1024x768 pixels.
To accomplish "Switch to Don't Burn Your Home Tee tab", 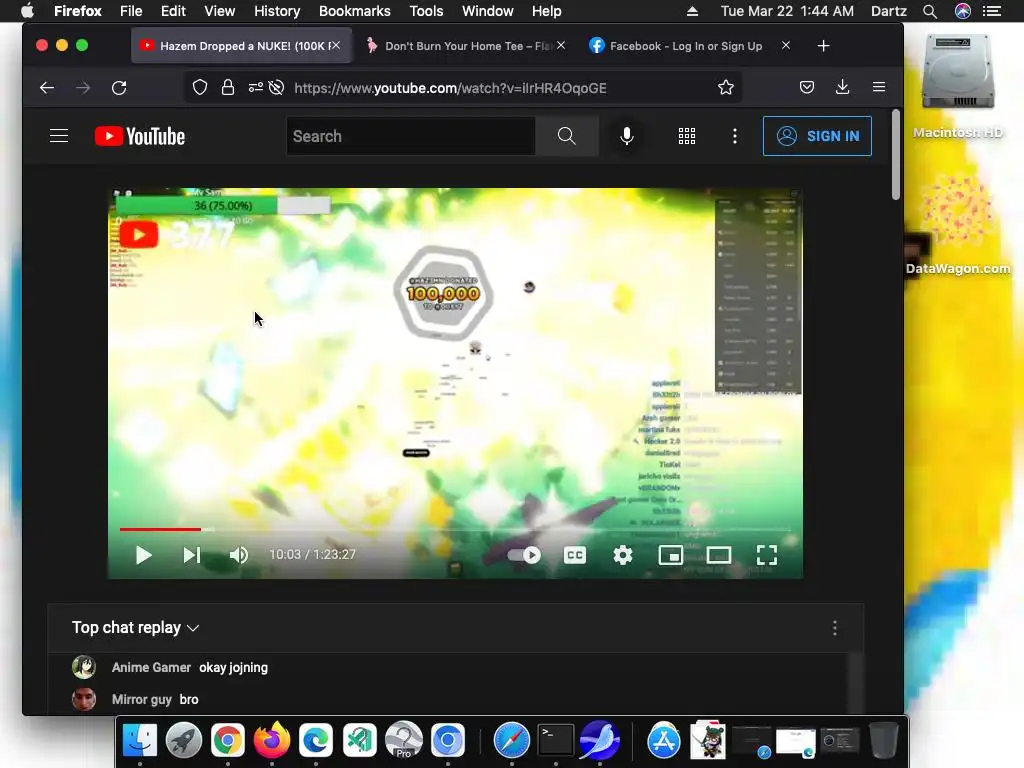I will [459, 46].
